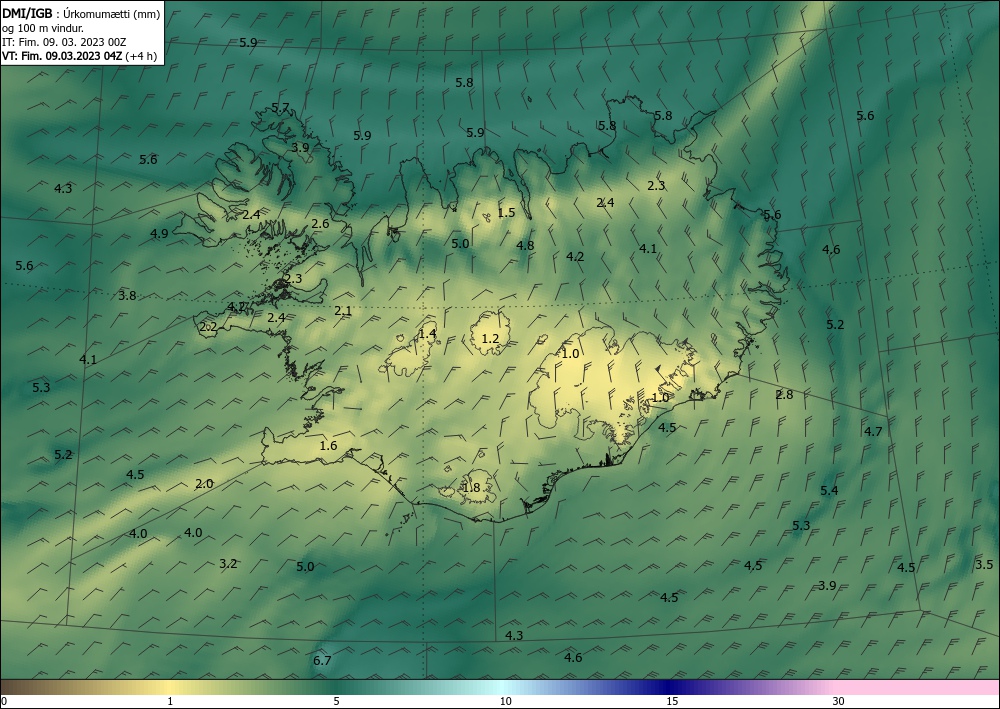1000x709 pixels.
Task: Click the 2.1 value label
Action: (343, 311)
